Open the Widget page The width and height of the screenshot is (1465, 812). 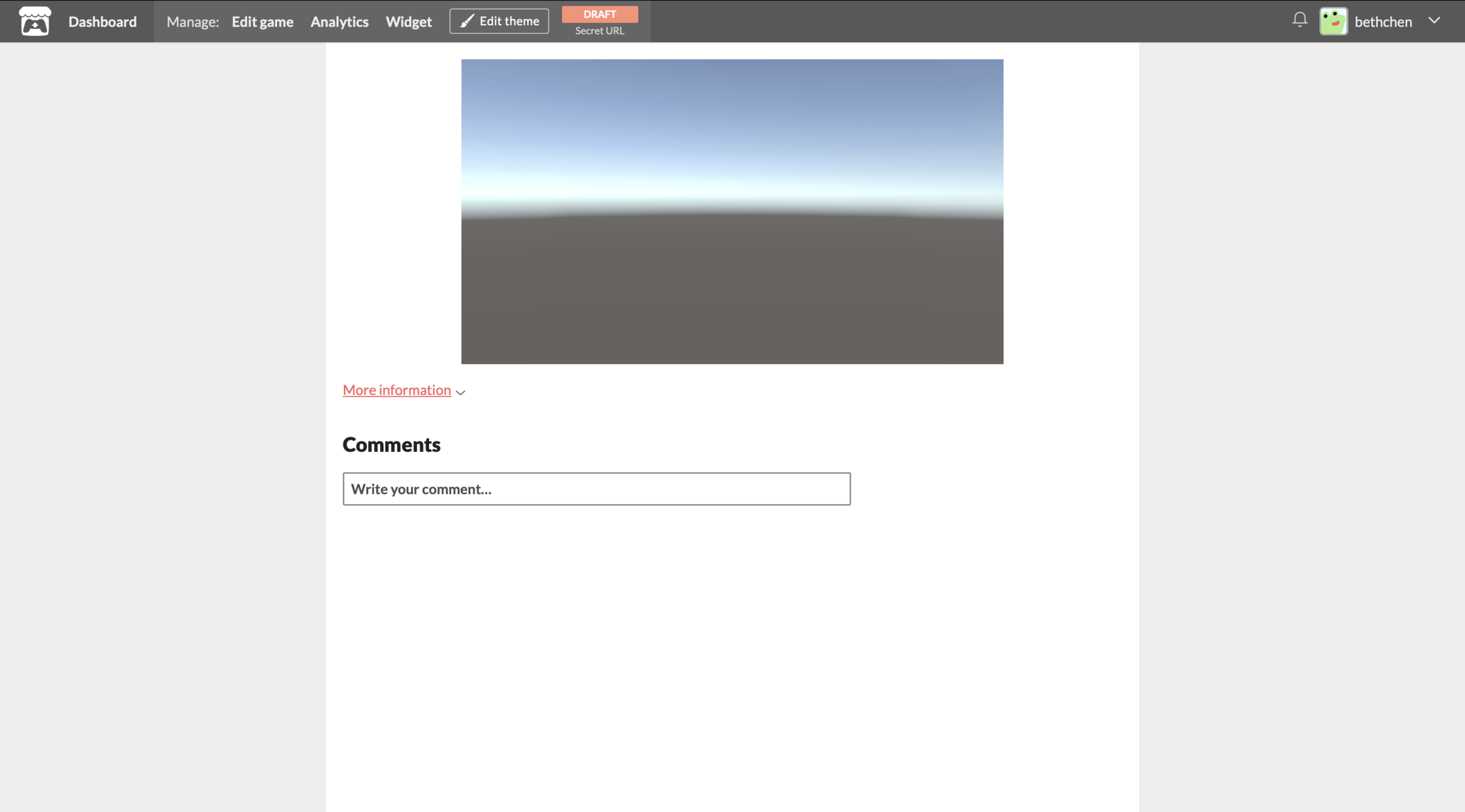[409, 22]
